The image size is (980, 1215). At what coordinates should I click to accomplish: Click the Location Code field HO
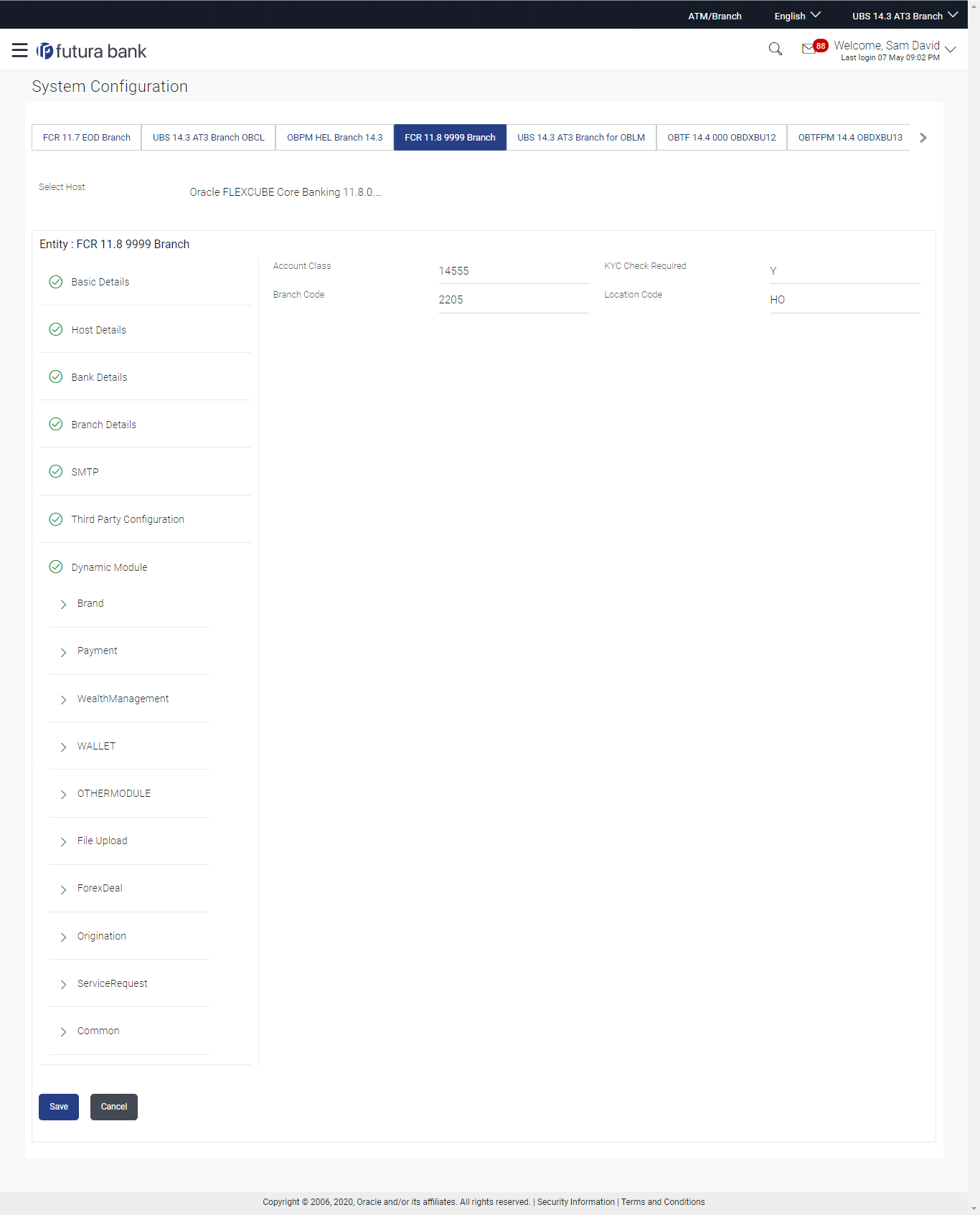pos(845,299)
